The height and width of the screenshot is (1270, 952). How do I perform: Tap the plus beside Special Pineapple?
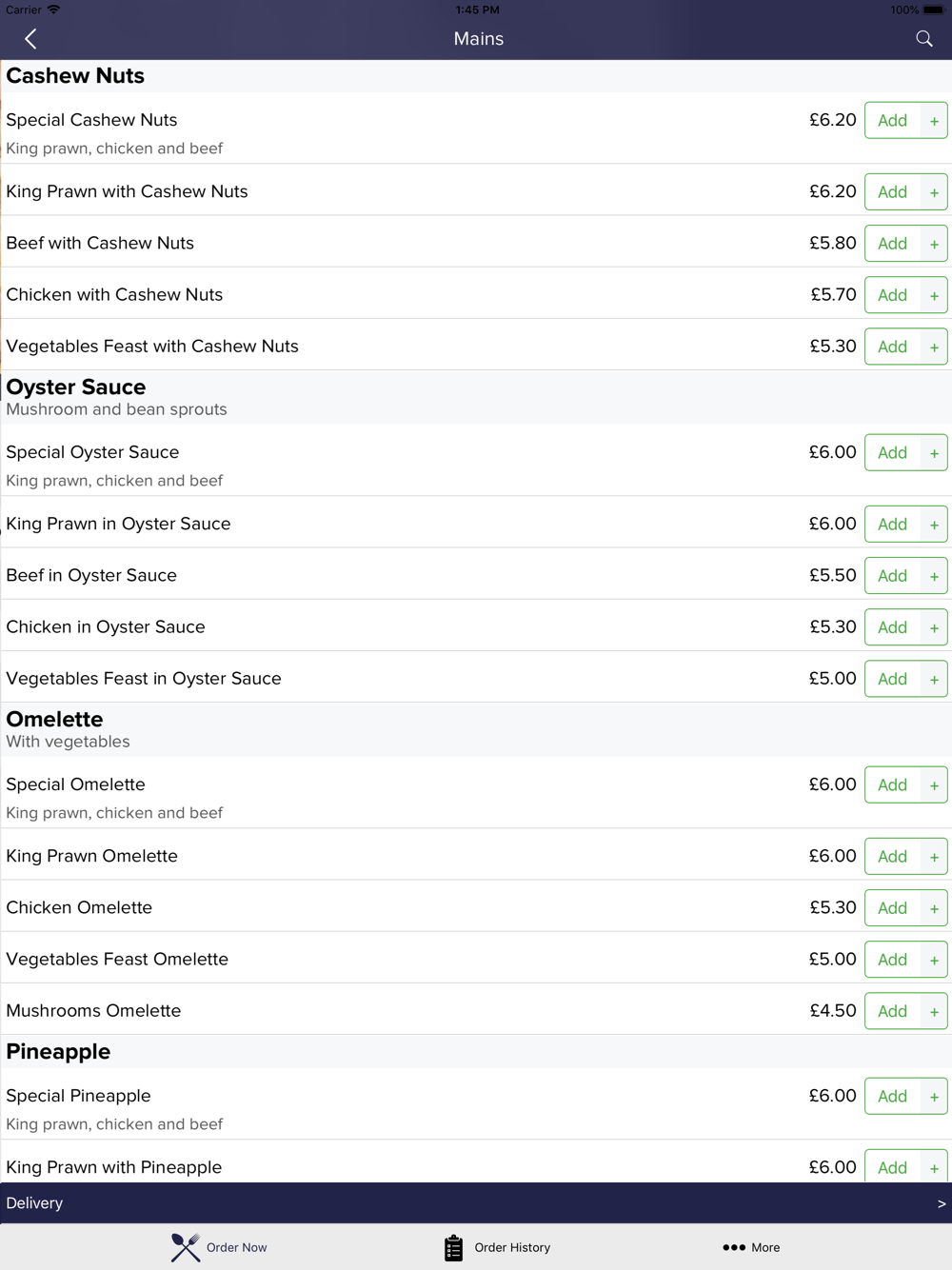(x=934, y=1096)
